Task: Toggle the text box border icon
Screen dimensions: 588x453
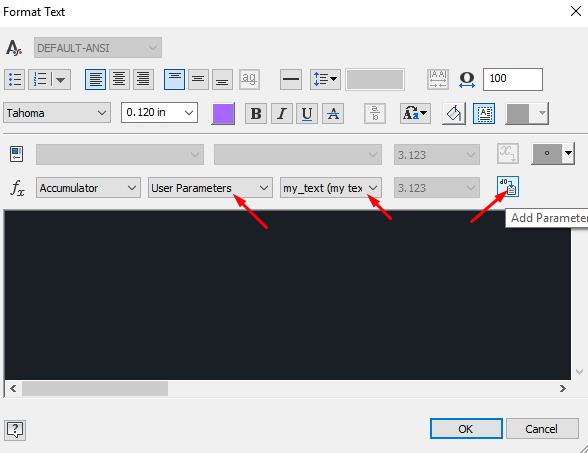Action: (x=484, y=114)
